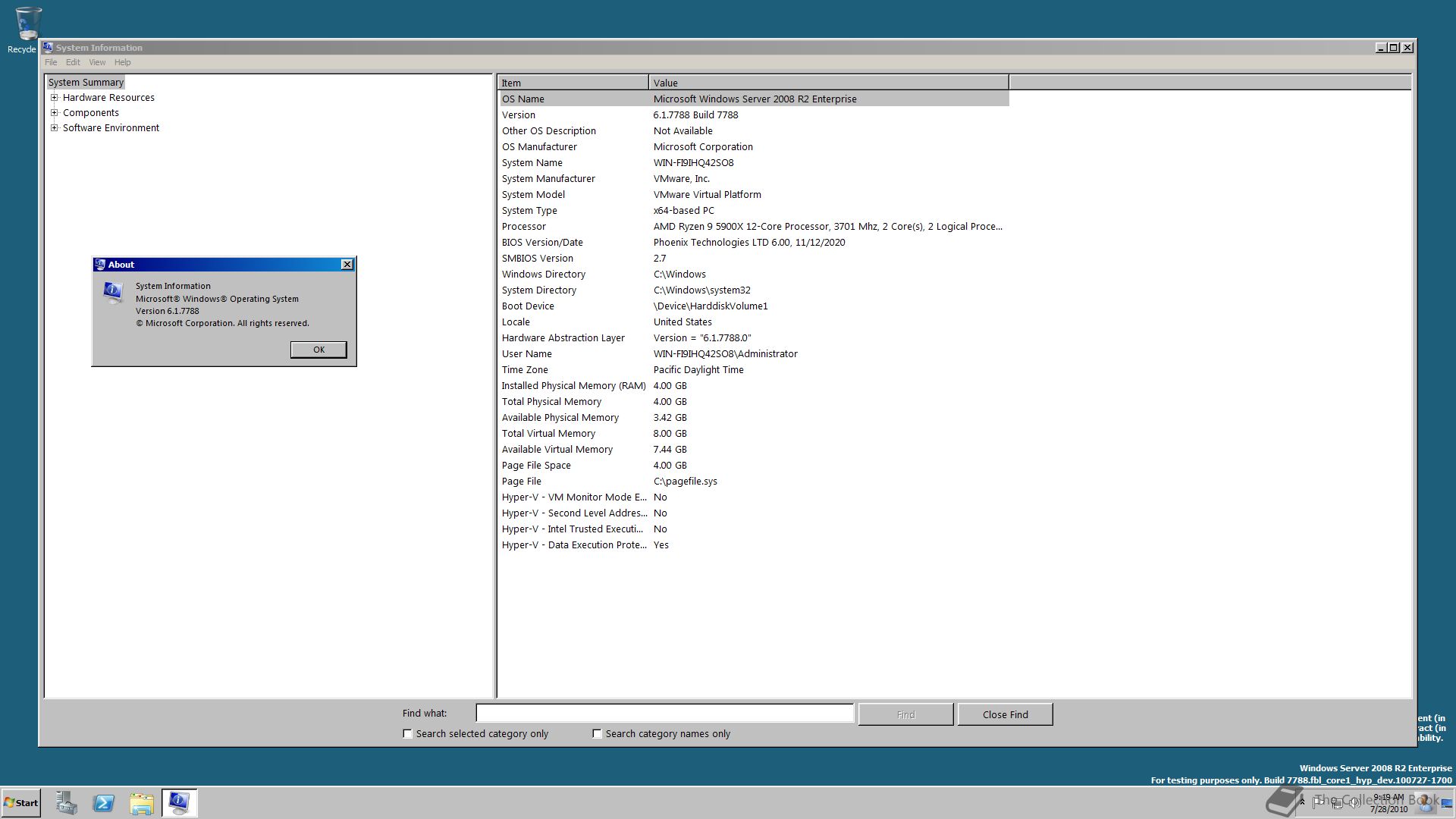Expand the Components node
This screenshot has height=819, width=1456.
click(55, 113)
